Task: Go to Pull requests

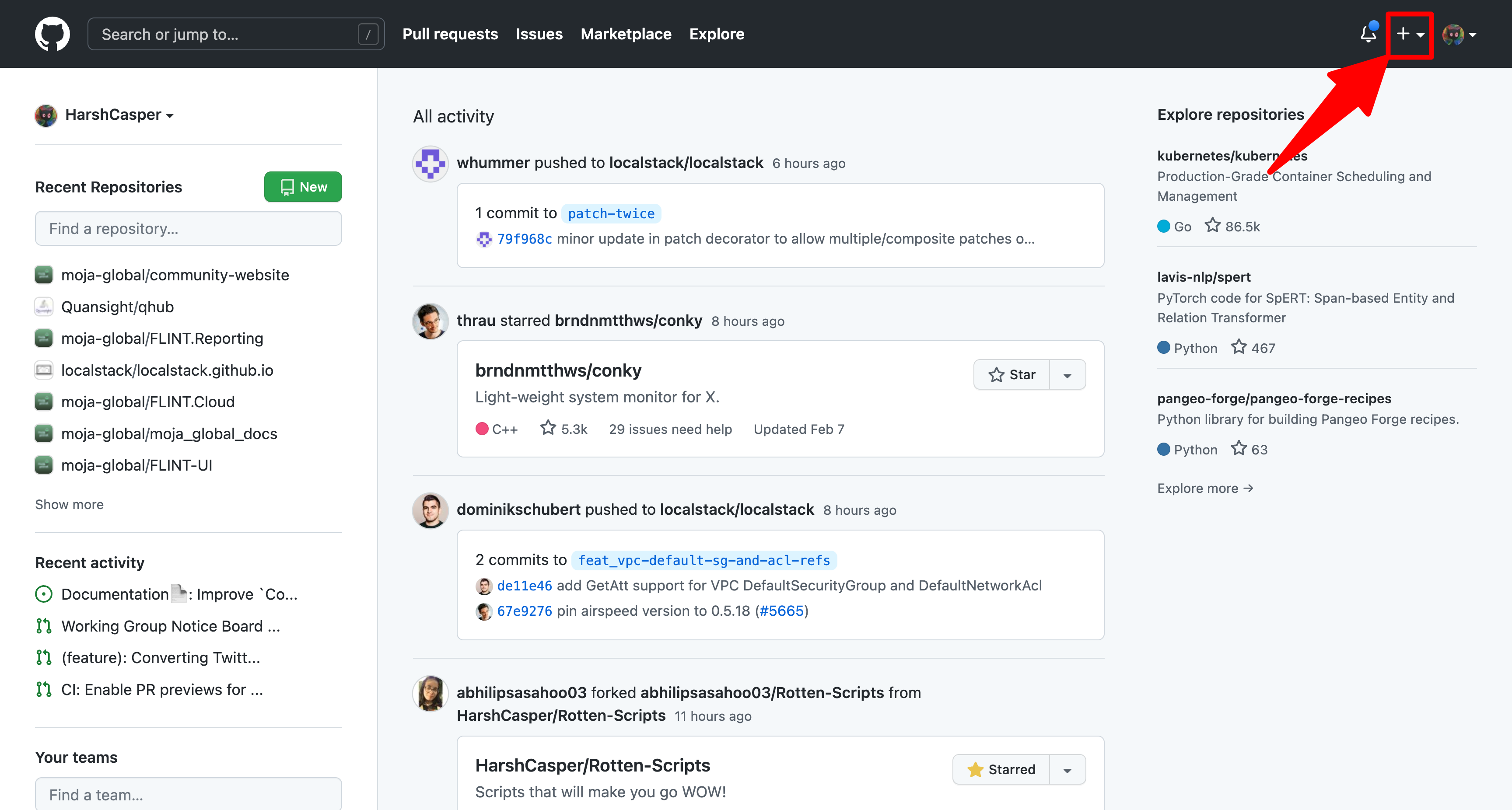Action: coord(450,34)
